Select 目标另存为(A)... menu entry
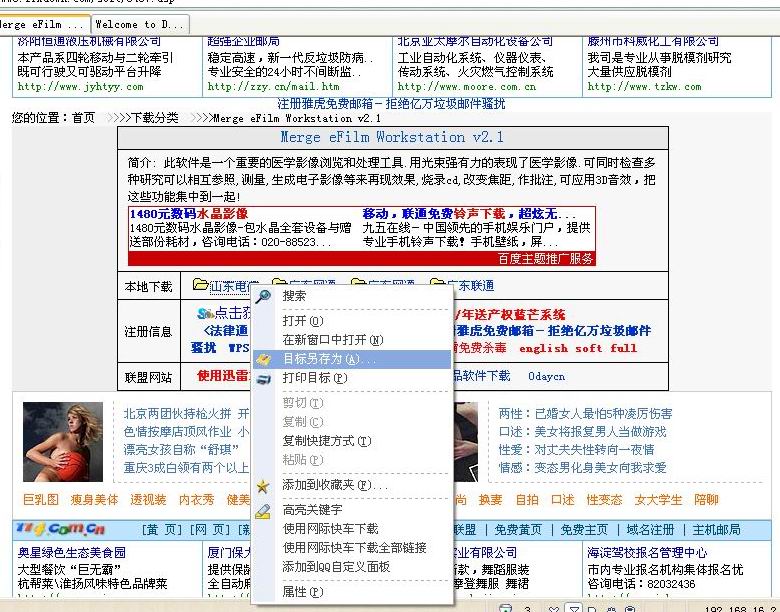This screenshot has height=612, width=780. point(352,359)
